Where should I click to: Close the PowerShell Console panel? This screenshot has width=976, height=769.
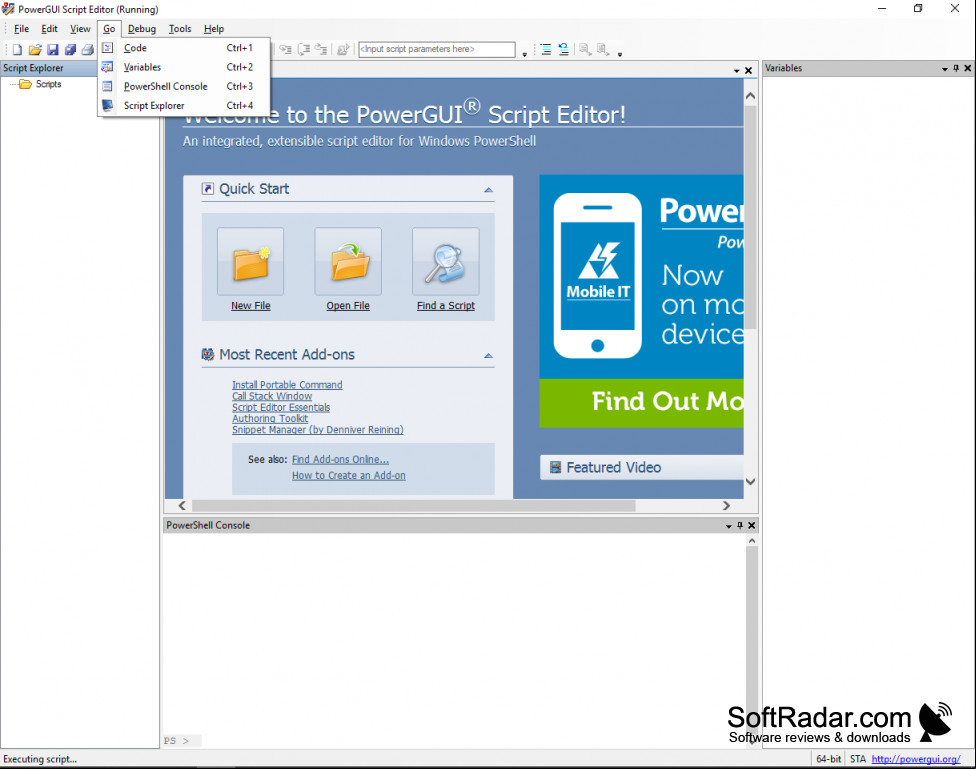point(751,525)
